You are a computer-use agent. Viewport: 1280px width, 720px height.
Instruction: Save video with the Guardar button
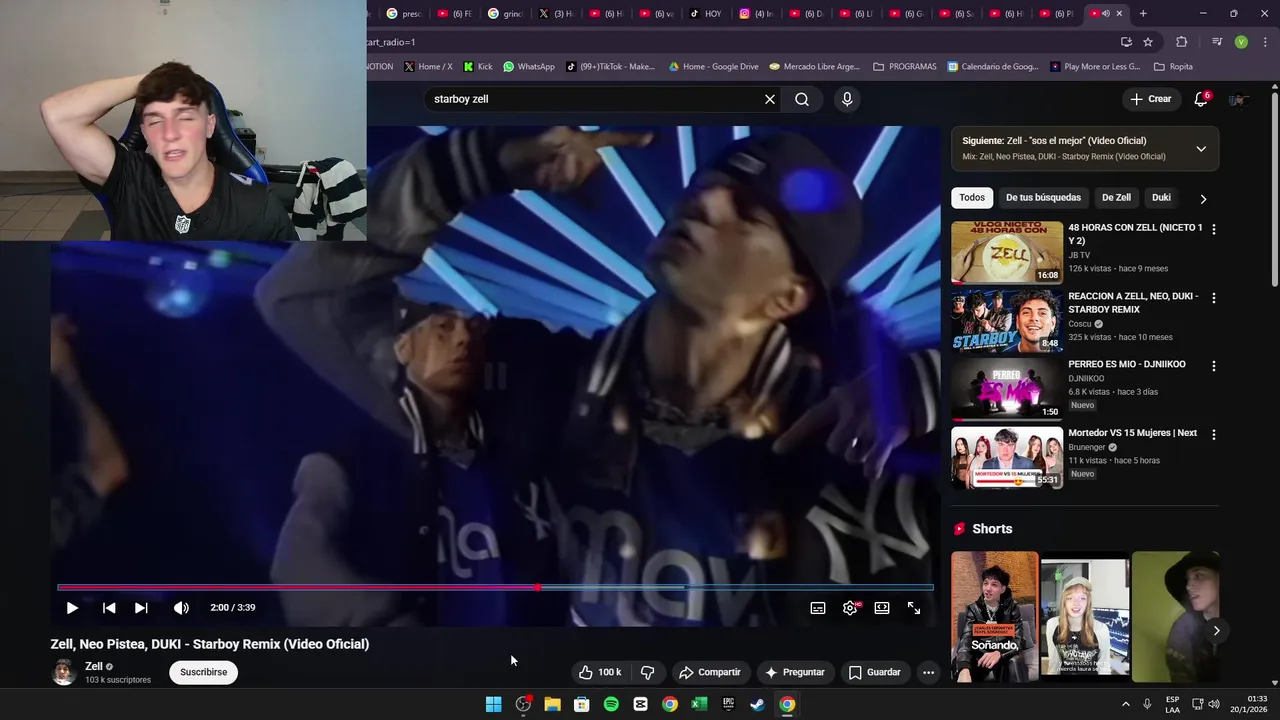[875, 672]
